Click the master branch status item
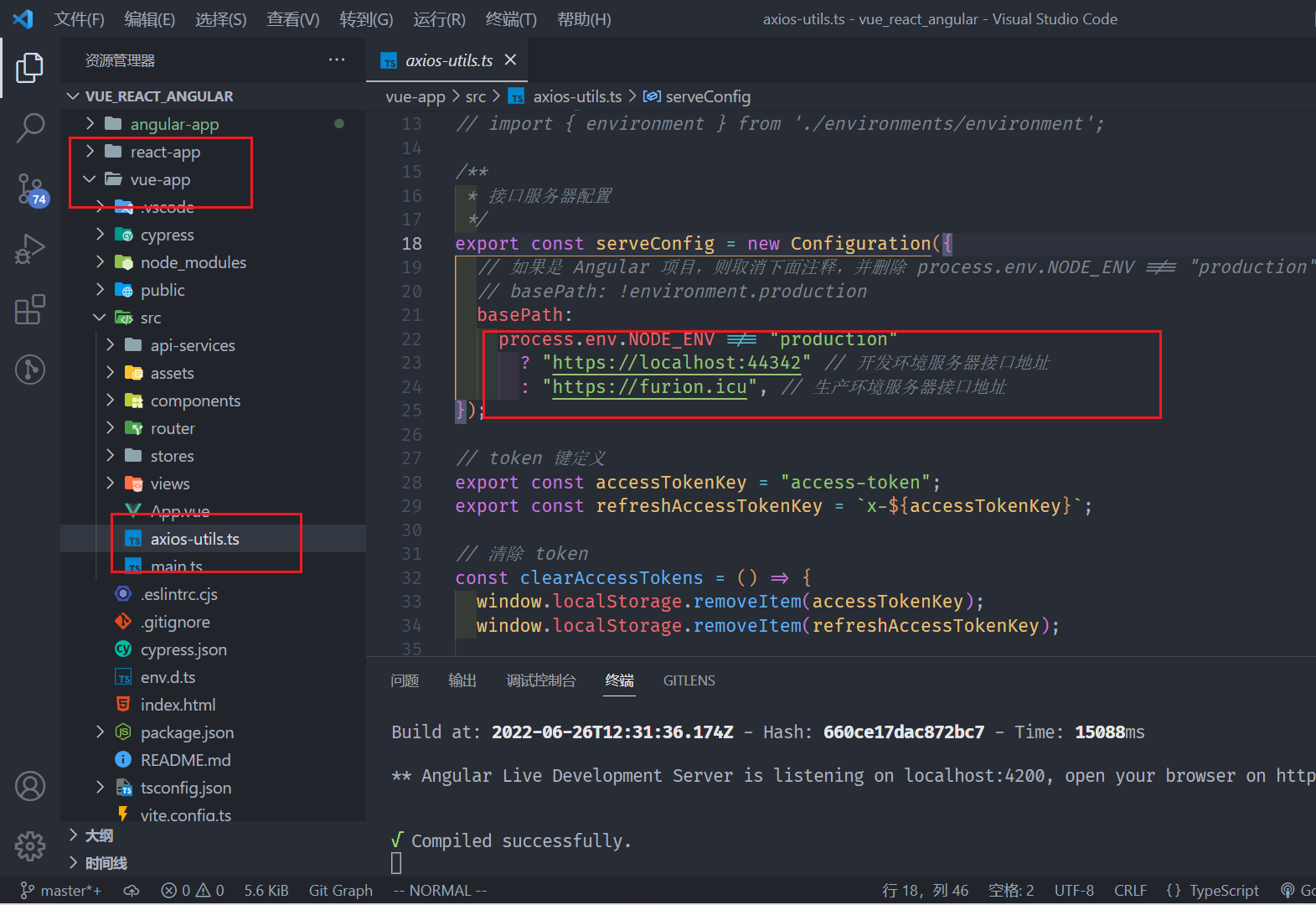Viewport: 1316px width, 905px height. coord(62,891)
